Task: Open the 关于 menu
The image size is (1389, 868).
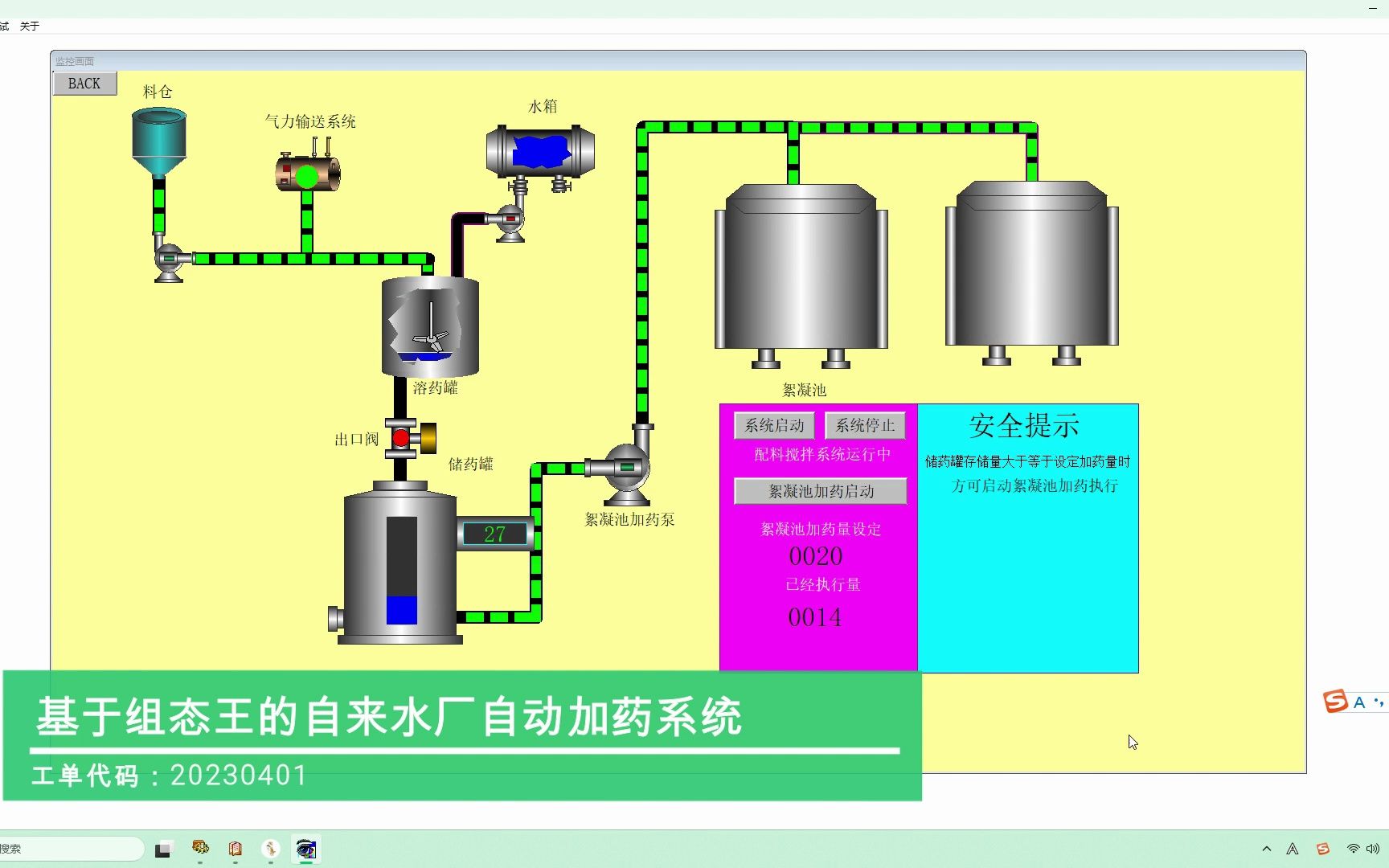Action: (x=30, y=26)
